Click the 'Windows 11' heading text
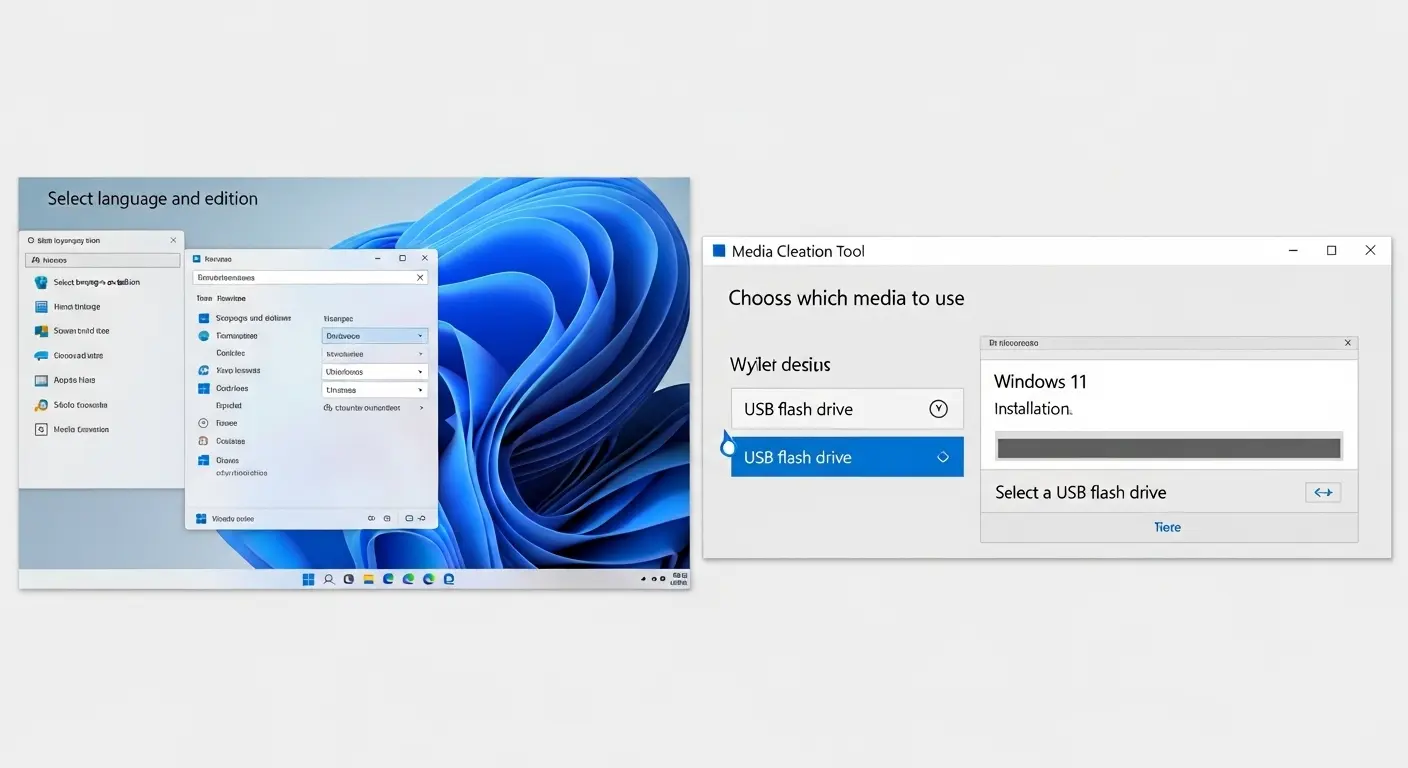Viewport: 1408px width, 768px height. (x=1040, y=381)
